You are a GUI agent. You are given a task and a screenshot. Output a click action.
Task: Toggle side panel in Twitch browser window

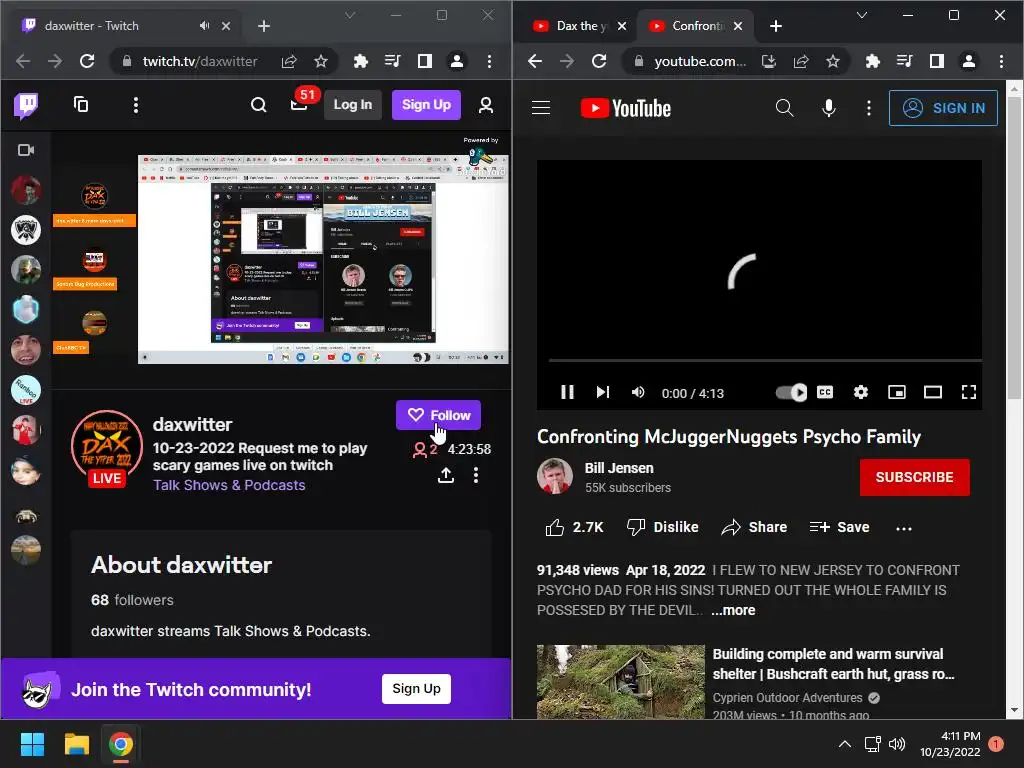point(424,61)
